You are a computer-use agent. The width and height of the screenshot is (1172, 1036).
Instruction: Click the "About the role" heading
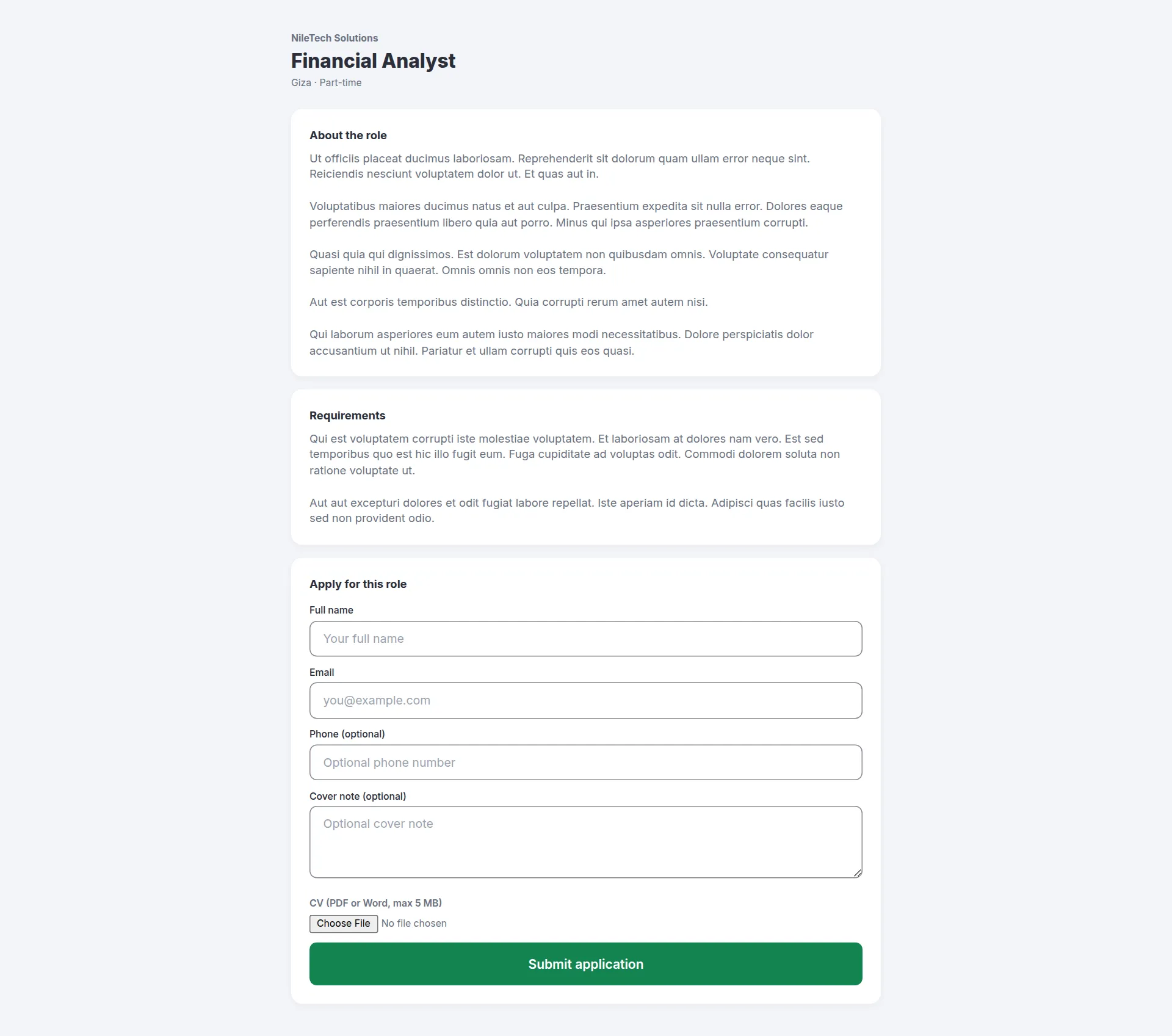coord(348,136)
